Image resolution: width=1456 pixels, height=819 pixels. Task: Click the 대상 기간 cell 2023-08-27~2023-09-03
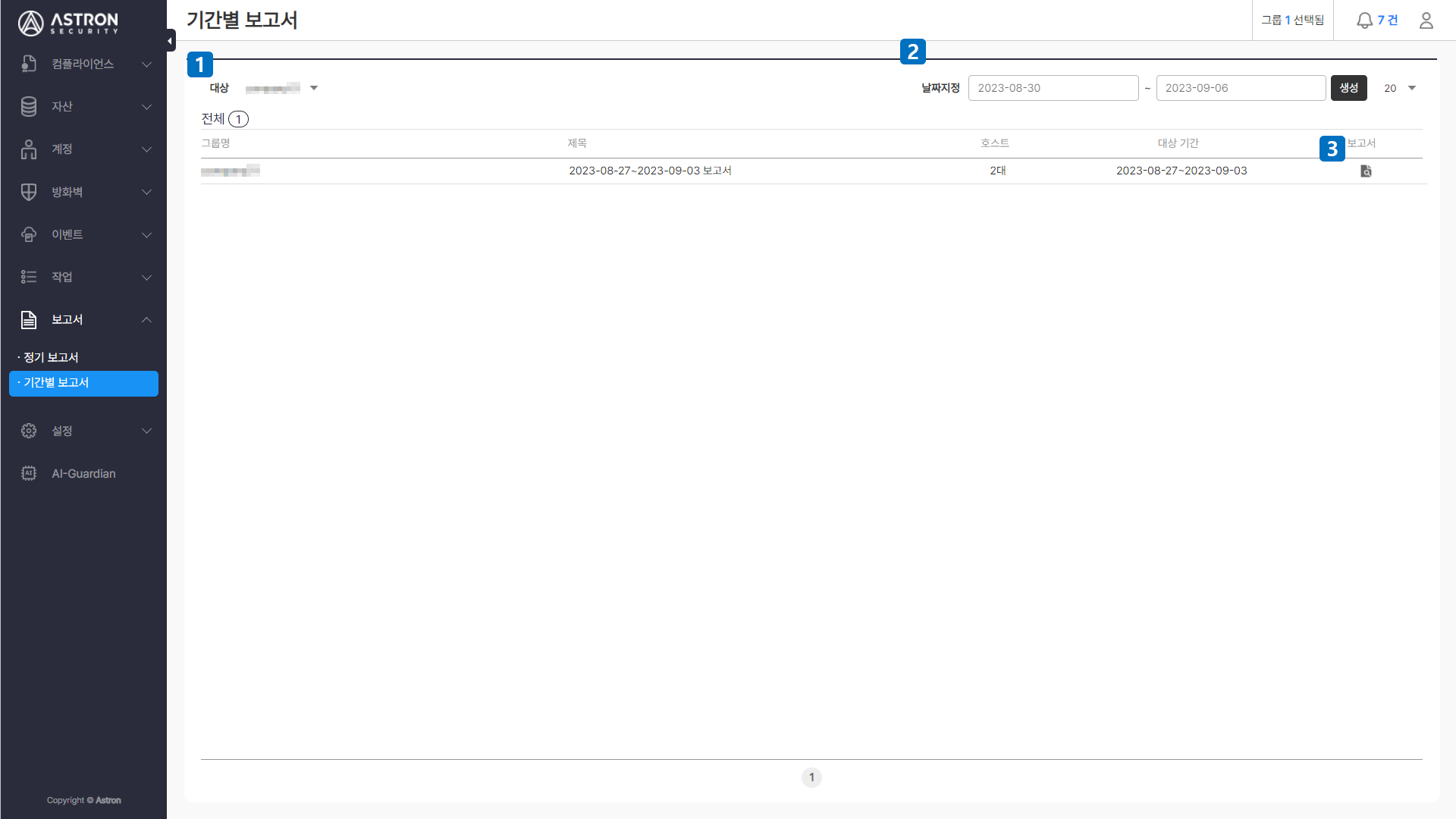(x=1181, y=171)
